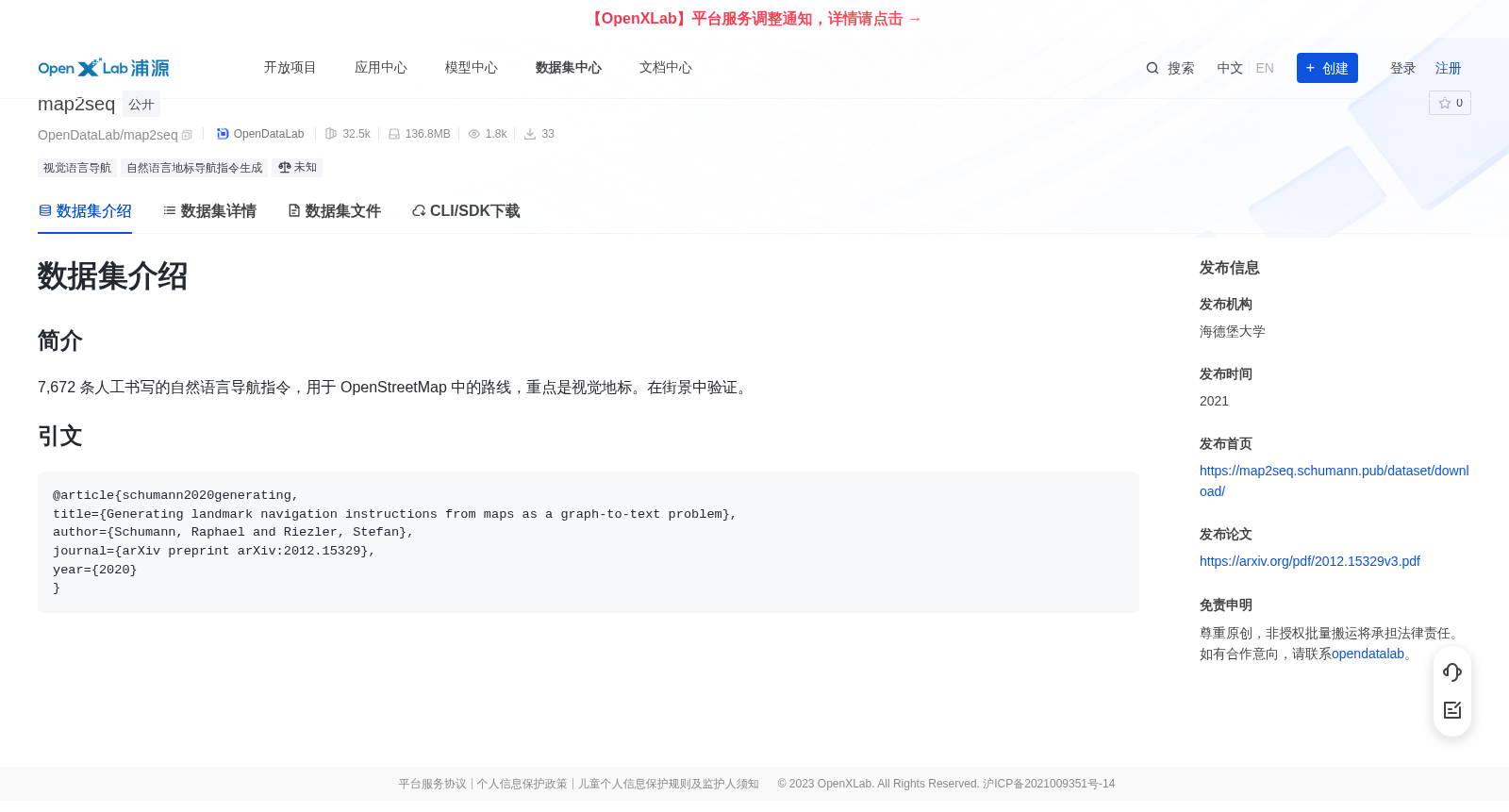
Task: Click the 简介 heading
Action: (60, 340)
